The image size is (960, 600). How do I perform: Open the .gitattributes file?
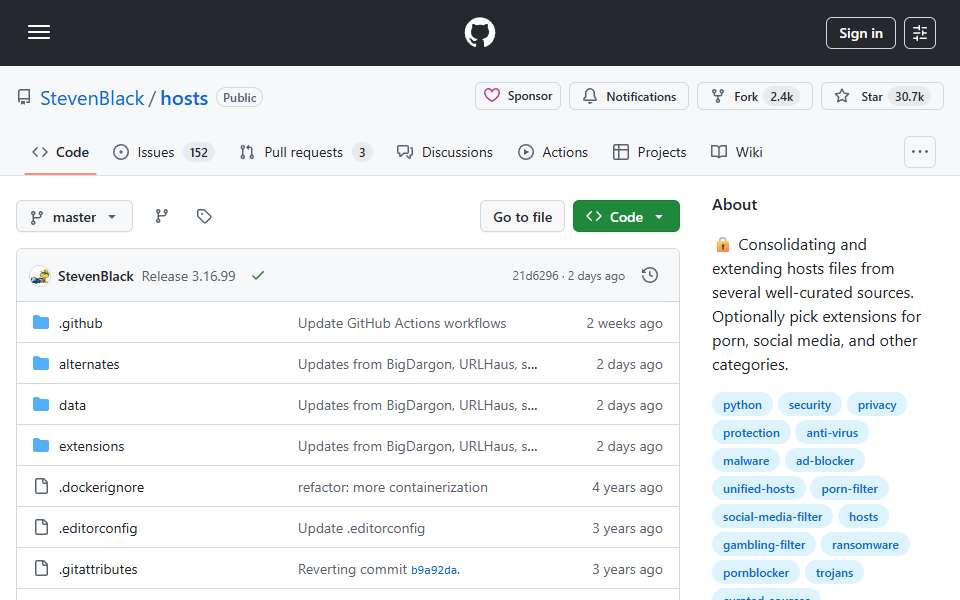(x=98, y=569)
